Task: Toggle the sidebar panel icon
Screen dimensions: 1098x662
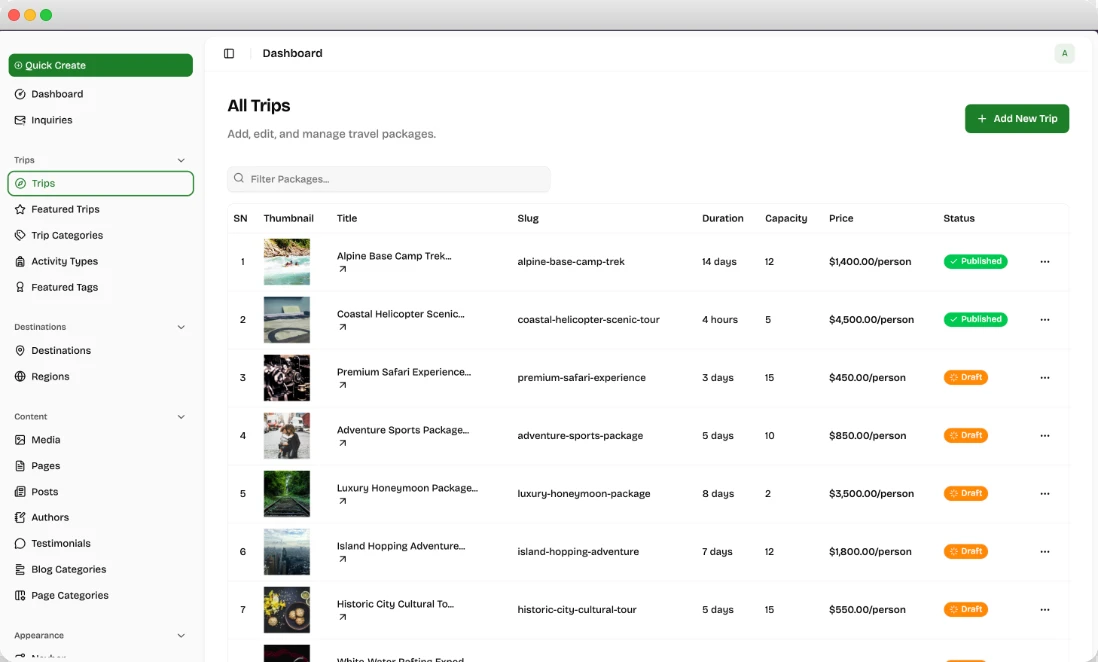Action: 229,53
